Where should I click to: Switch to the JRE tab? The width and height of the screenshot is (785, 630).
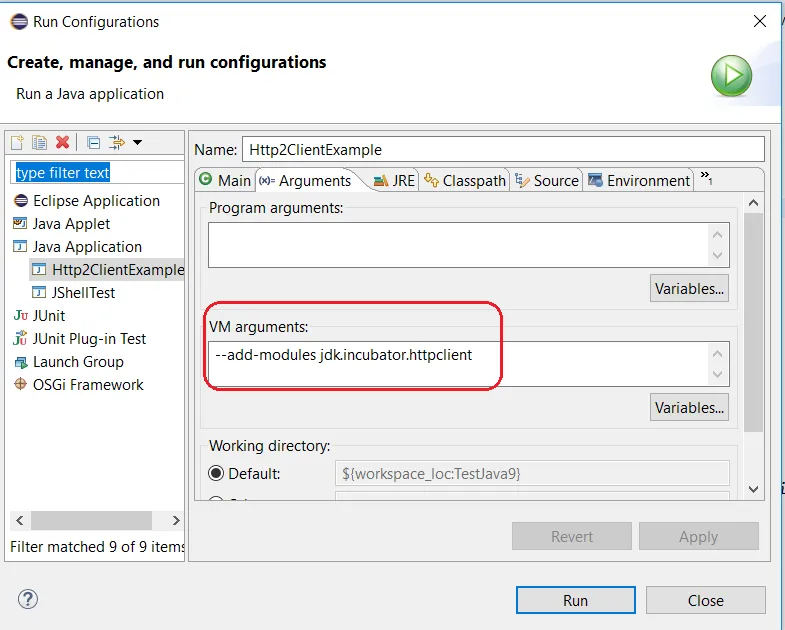(x=395, y=180)
